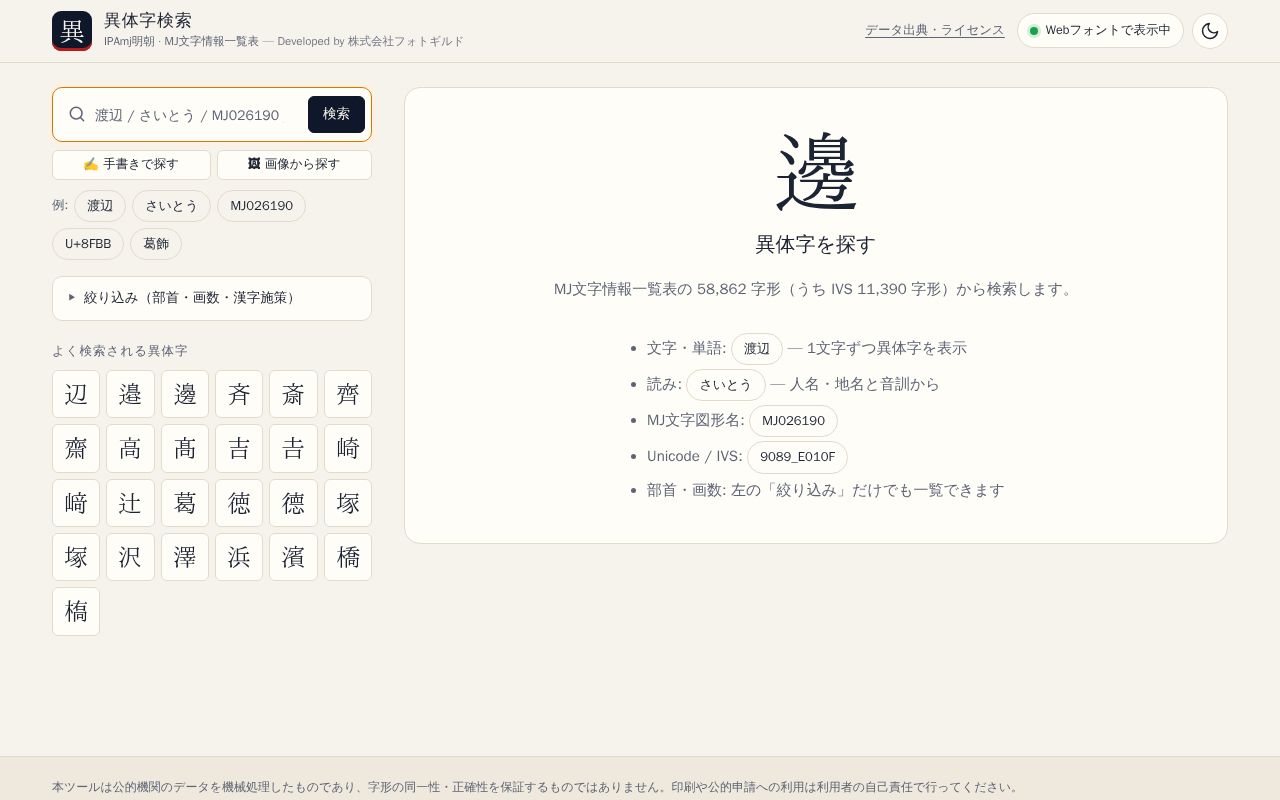1280x800 pixels.
Task: Click the 異 site logo icon
Action: coord(72,31)
